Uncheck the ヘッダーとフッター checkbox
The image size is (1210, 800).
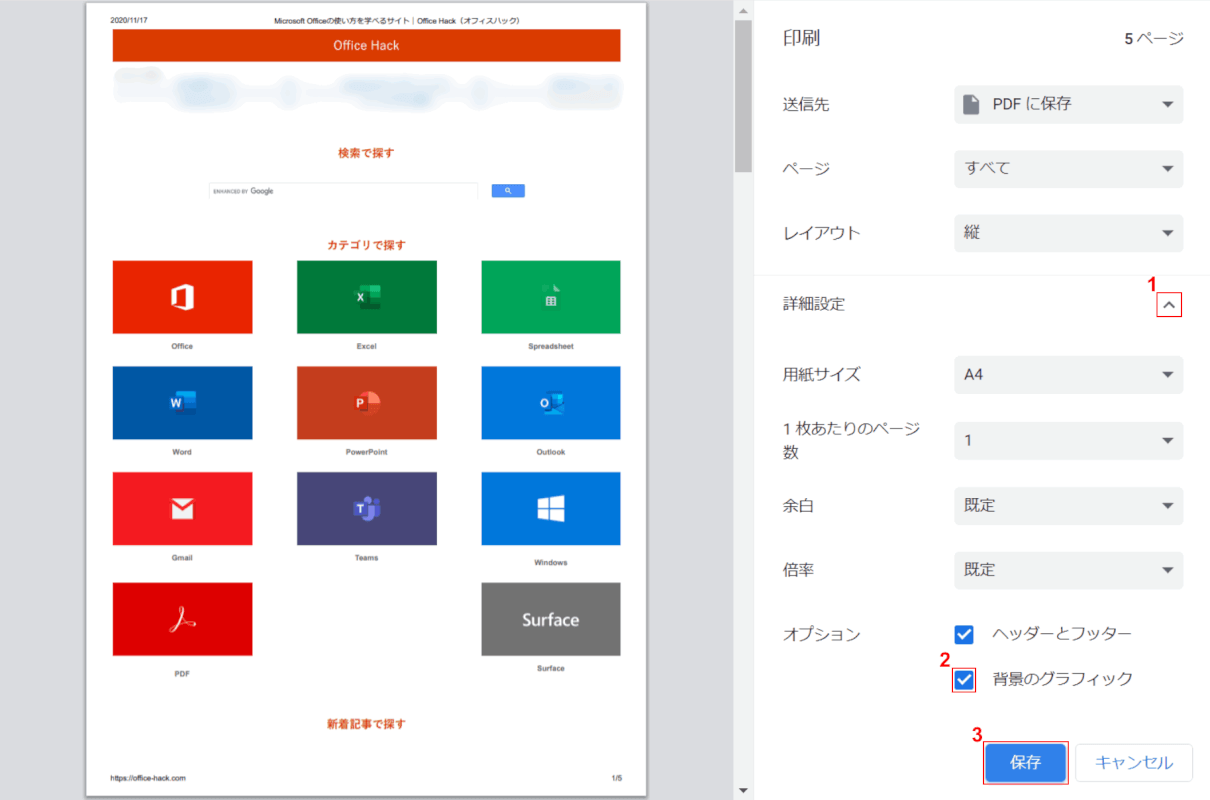point(964,634)
